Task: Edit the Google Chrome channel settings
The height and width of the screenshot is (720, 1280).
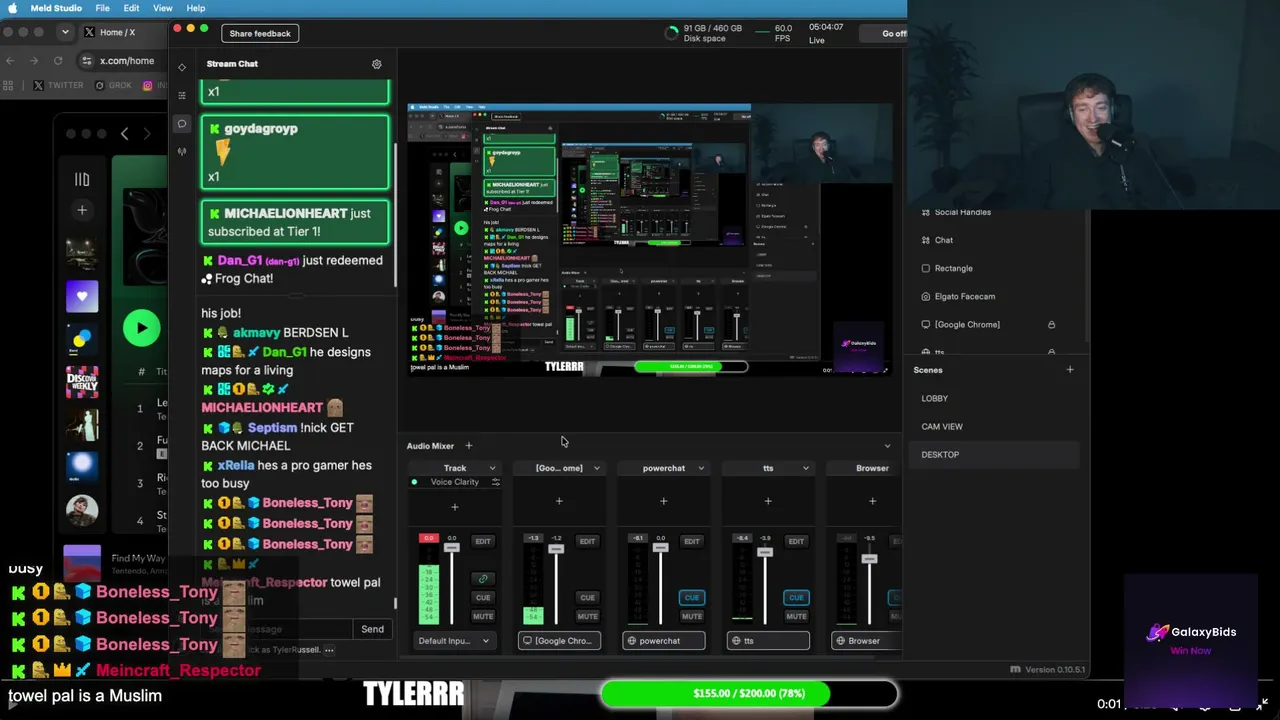Action: (x=587, y=541)
